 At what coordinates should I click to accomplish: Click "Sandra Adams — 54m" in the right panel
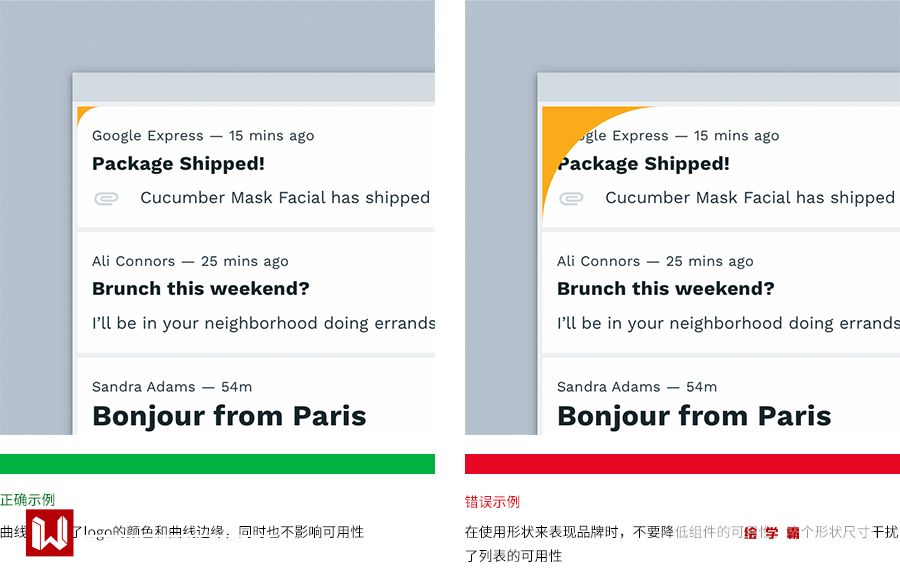[636, 387]
